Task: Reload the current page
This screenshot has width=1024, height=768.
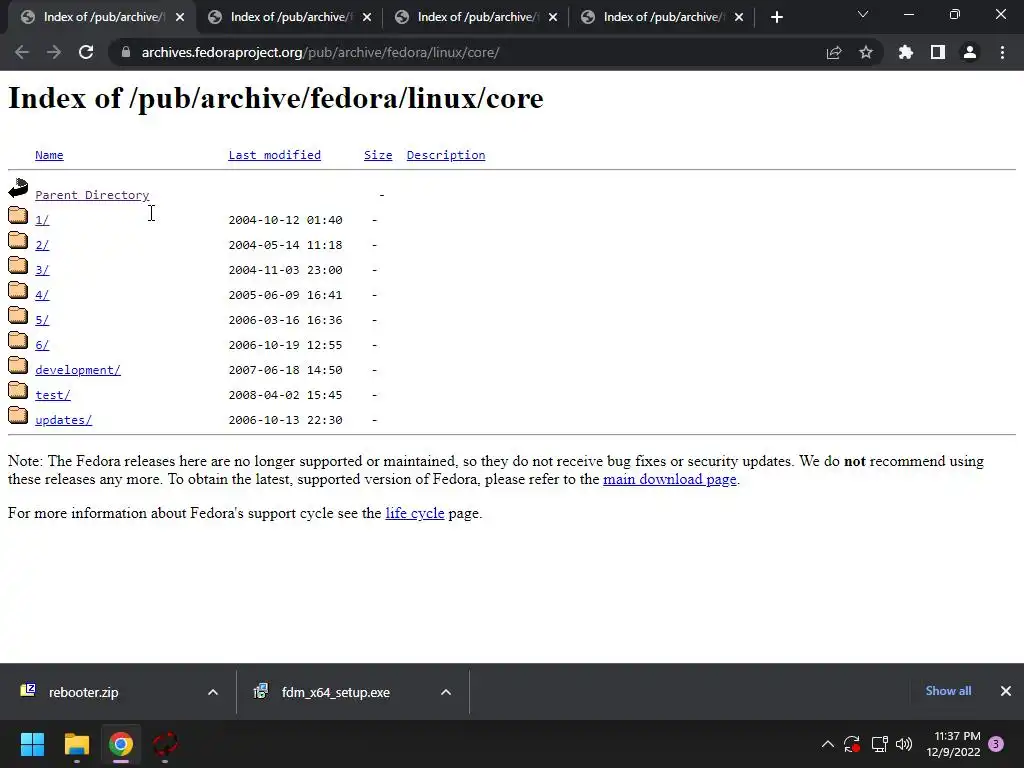Action: pos(86,52)
